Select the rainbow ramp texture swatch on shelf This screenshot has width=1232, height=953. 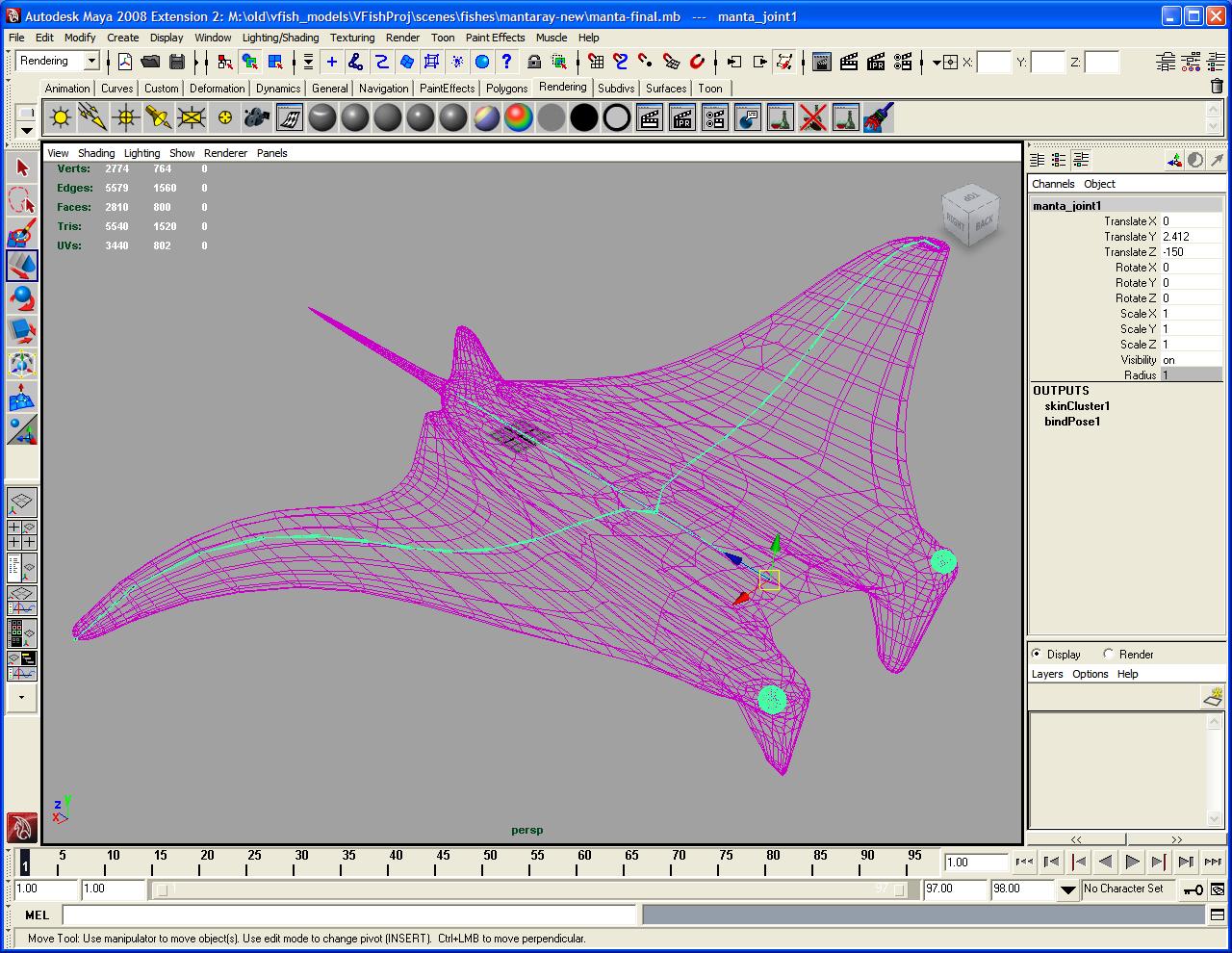(518, 116)
